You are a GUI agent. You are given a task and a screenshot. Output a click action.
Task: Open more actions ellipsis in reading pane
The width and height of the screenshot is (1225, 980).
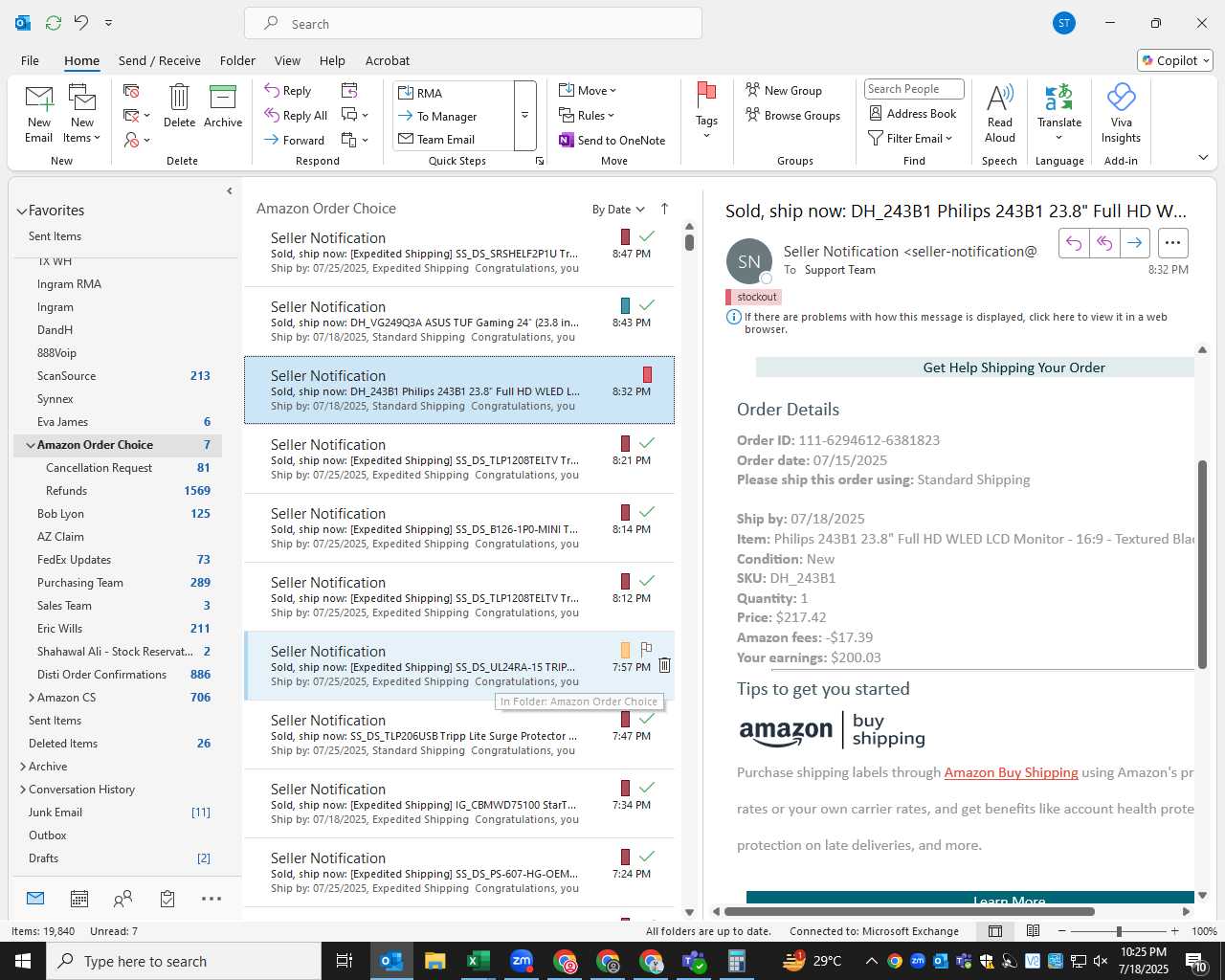1173,243
